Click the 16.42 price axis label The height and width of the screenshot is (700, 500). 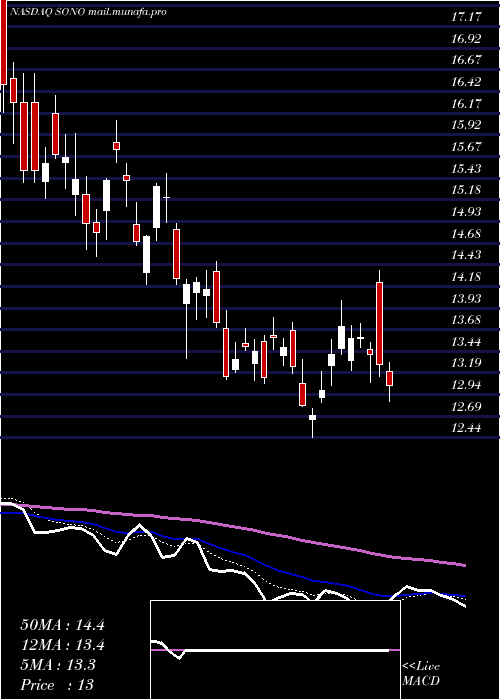tap(466, 82)
